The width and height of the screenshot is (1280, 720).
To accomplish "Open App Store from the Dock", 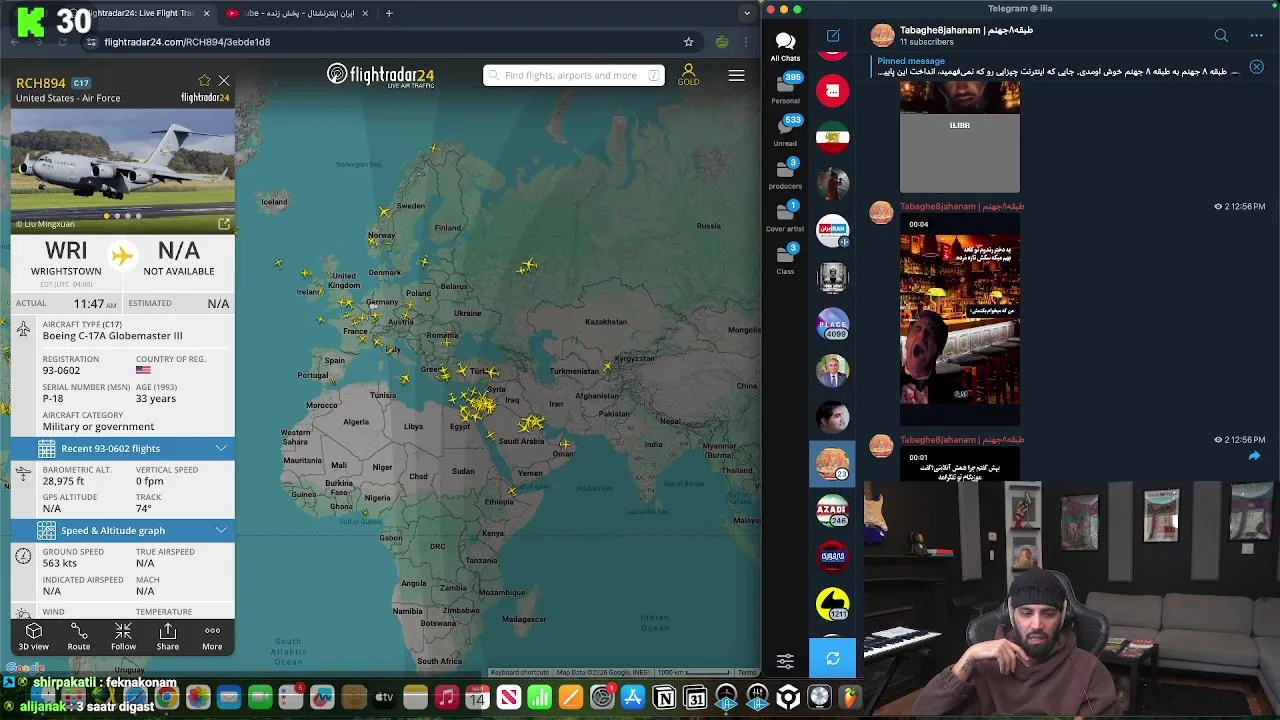I will [633, 697].
